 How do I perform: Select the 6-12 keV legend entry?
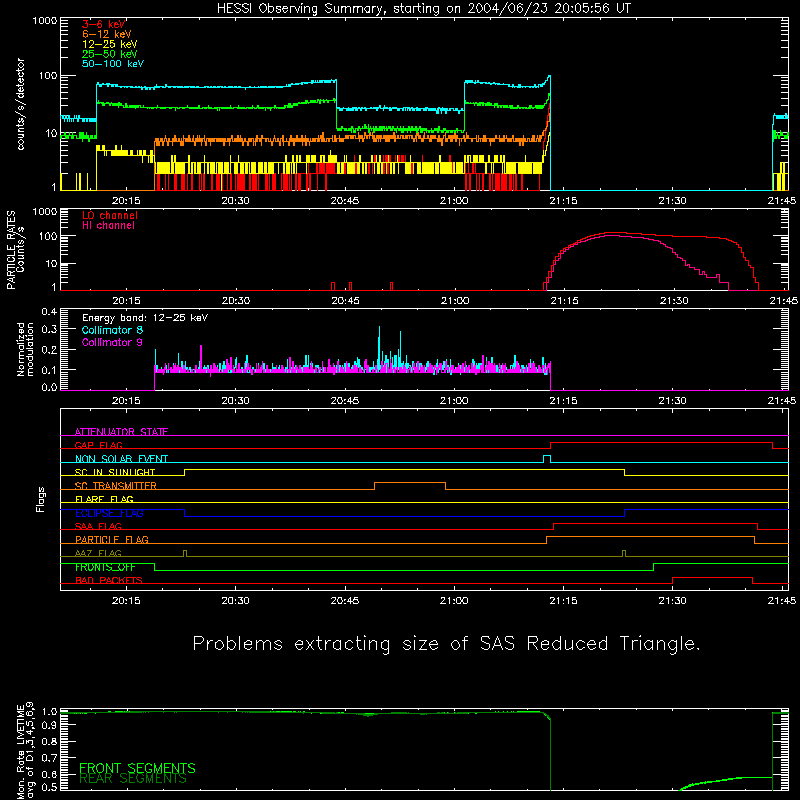(x=107, y=34)
